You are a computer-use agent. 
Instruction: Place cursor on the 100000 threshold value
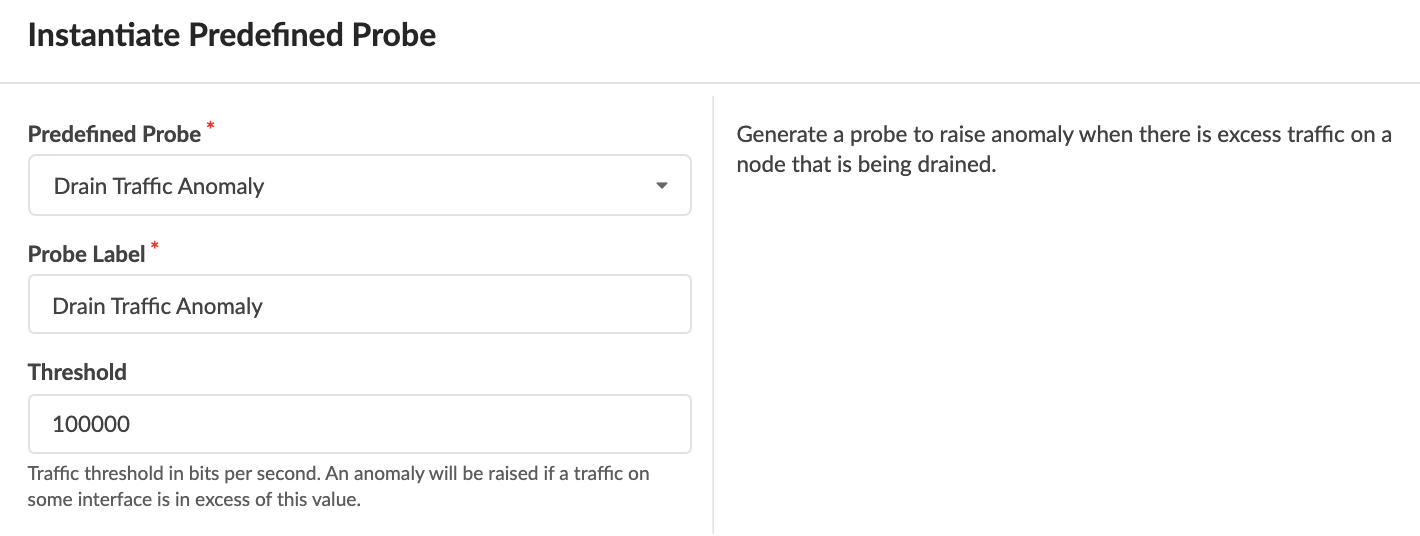(x=91, y=424)
